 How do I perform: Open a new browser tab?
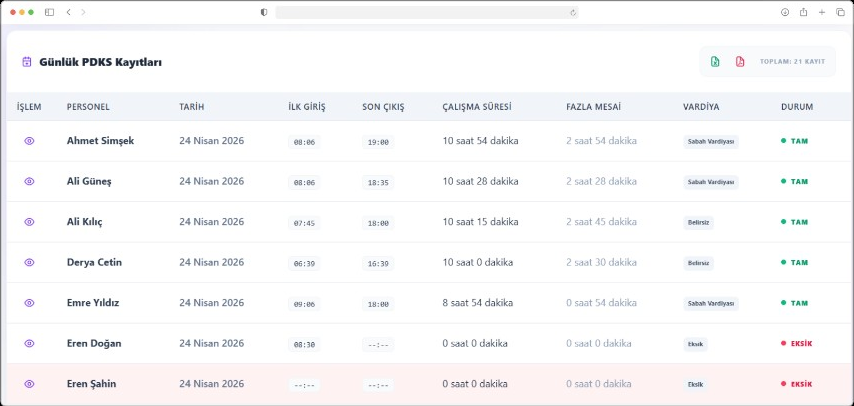[x=822, y=12]
